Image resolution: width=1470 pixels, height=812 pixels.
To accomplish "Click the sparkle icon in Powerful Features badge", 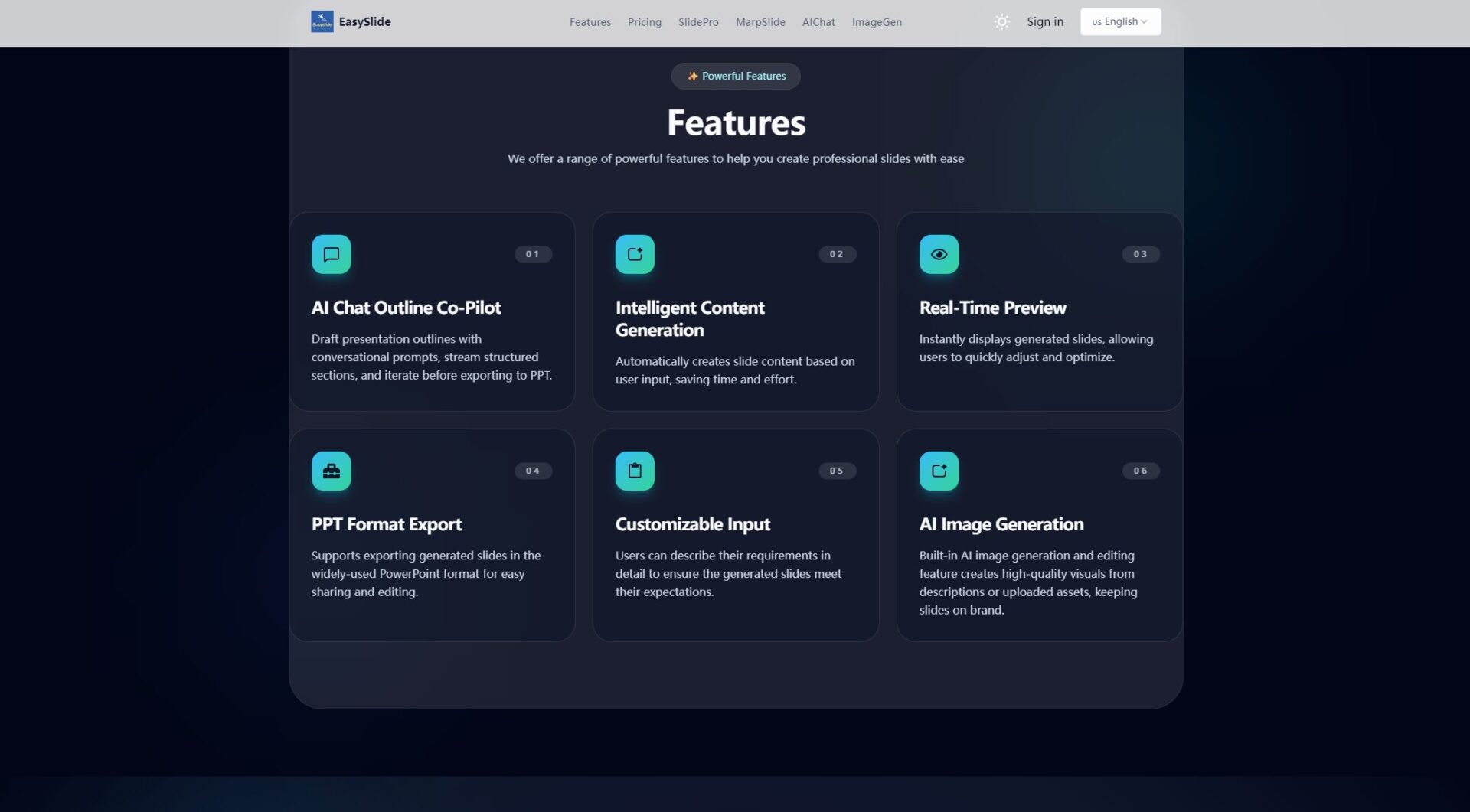I will pos(692,76).
